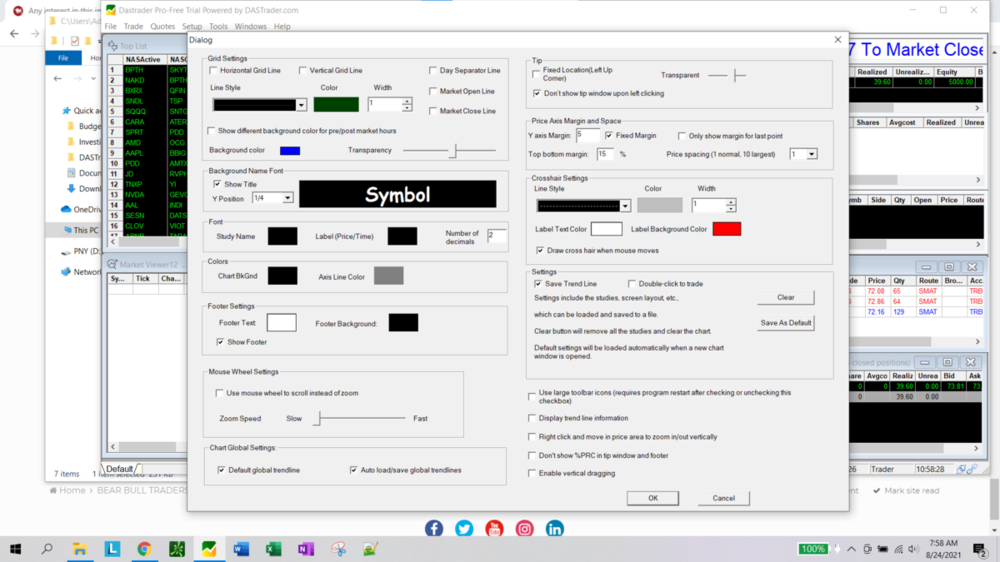This screenshot has width=1000, height=562.
Task: Click the Y axis Margin field
Action: coord(587,135)
